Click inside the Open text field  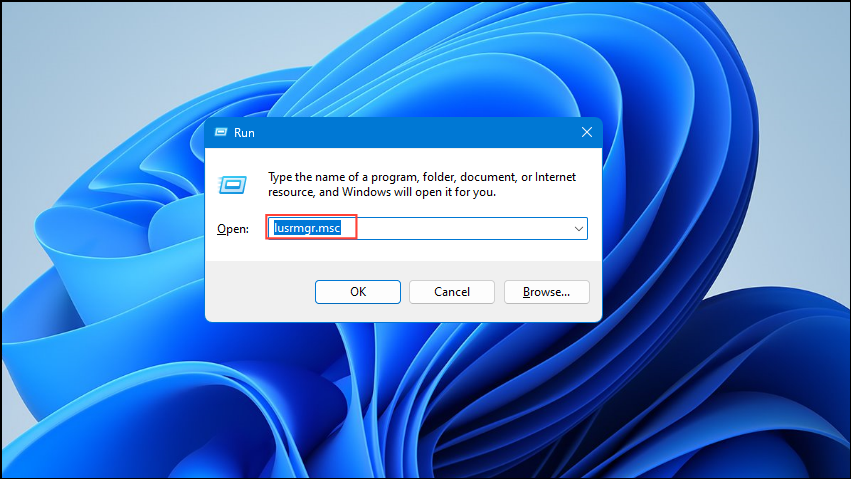(427, 228)
